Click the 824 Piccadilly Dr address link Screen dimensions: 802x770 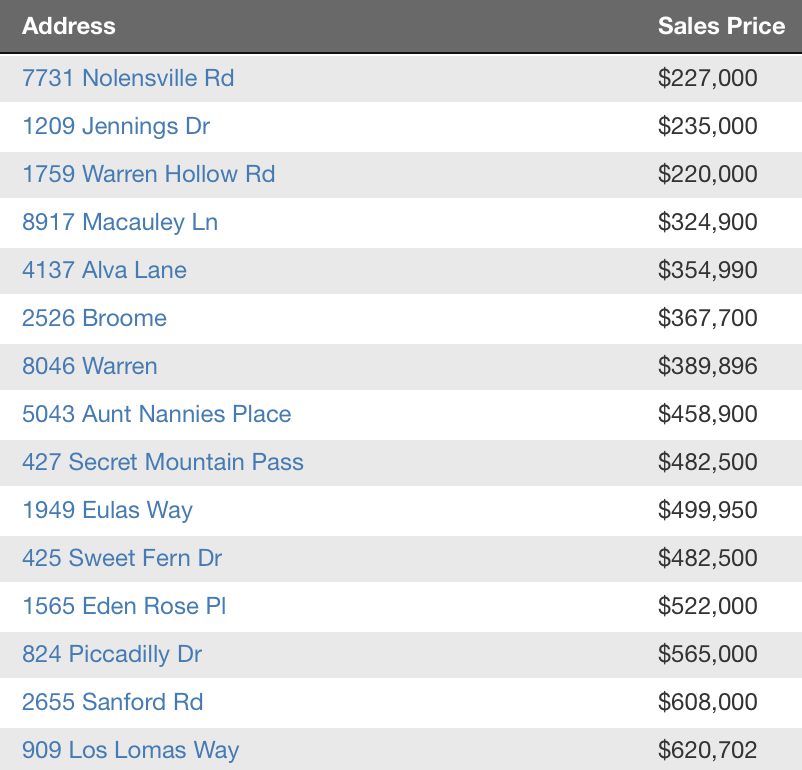pos(112,654)
